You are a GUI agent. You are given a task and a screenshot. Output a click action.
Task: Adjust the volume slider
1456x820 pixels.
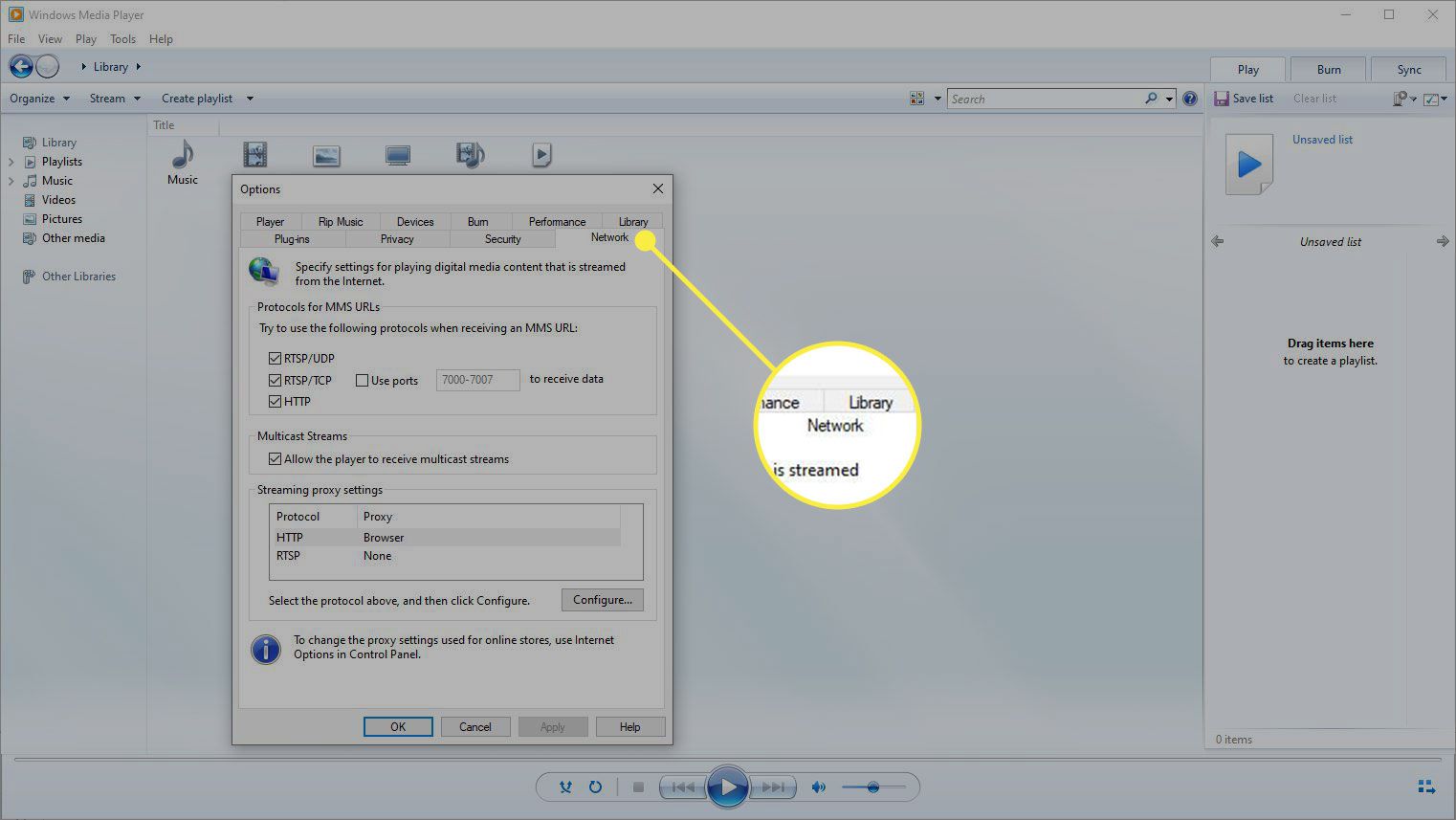[873, 787]
